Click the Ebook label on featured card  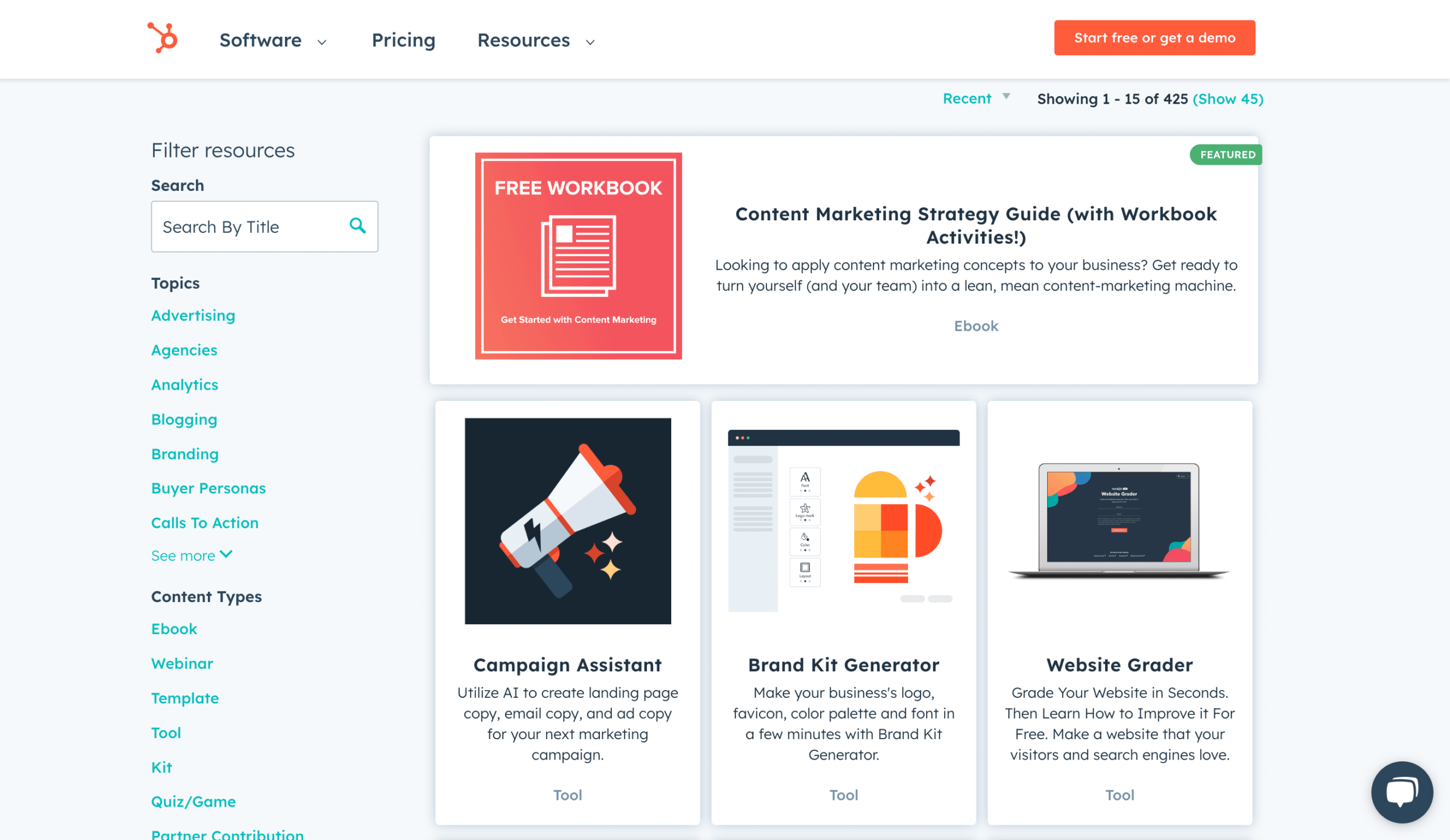976,326
